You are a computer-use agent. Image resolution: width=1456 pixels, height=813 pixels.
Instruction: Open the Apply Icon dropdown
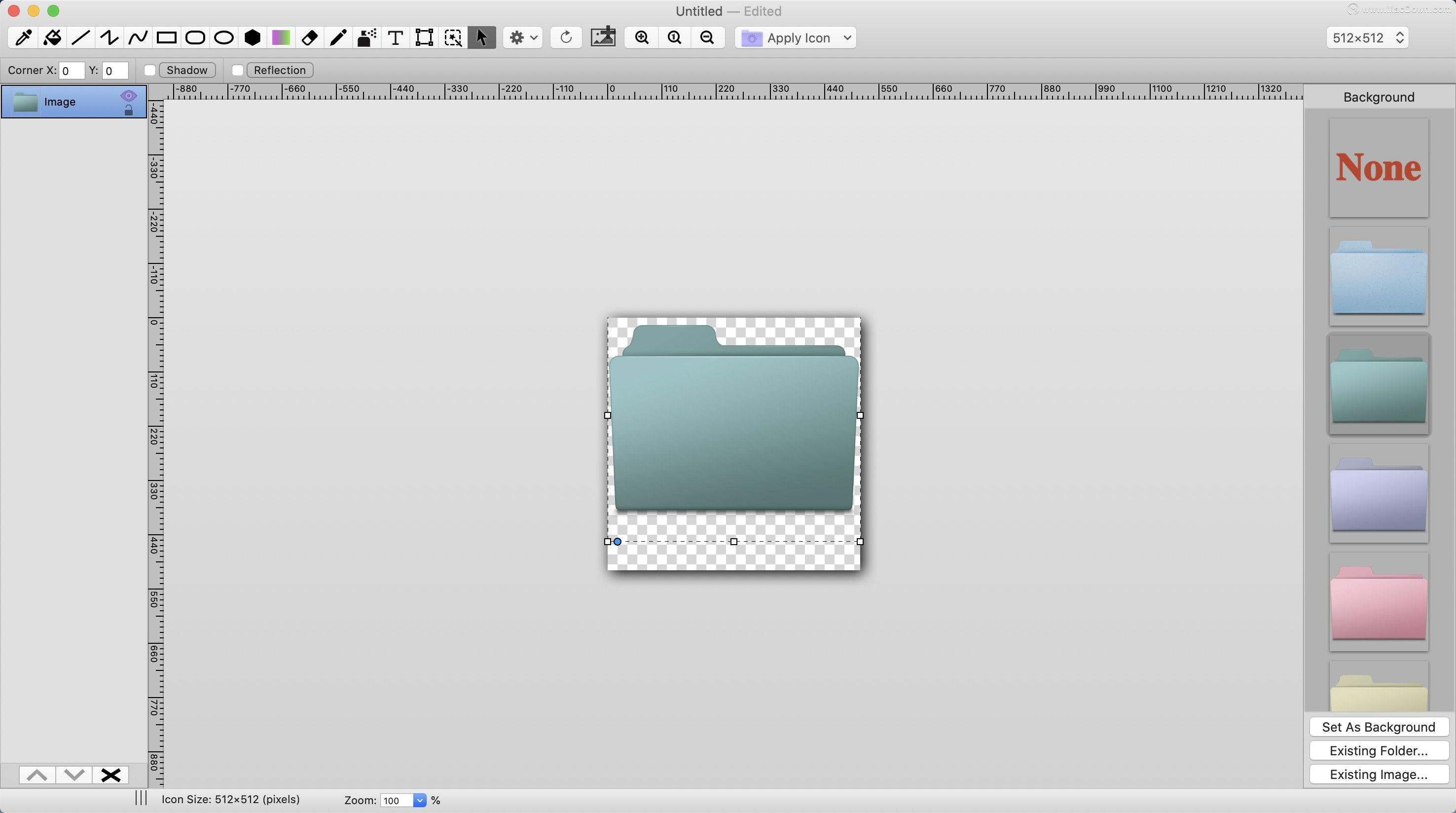click(795, 38)
